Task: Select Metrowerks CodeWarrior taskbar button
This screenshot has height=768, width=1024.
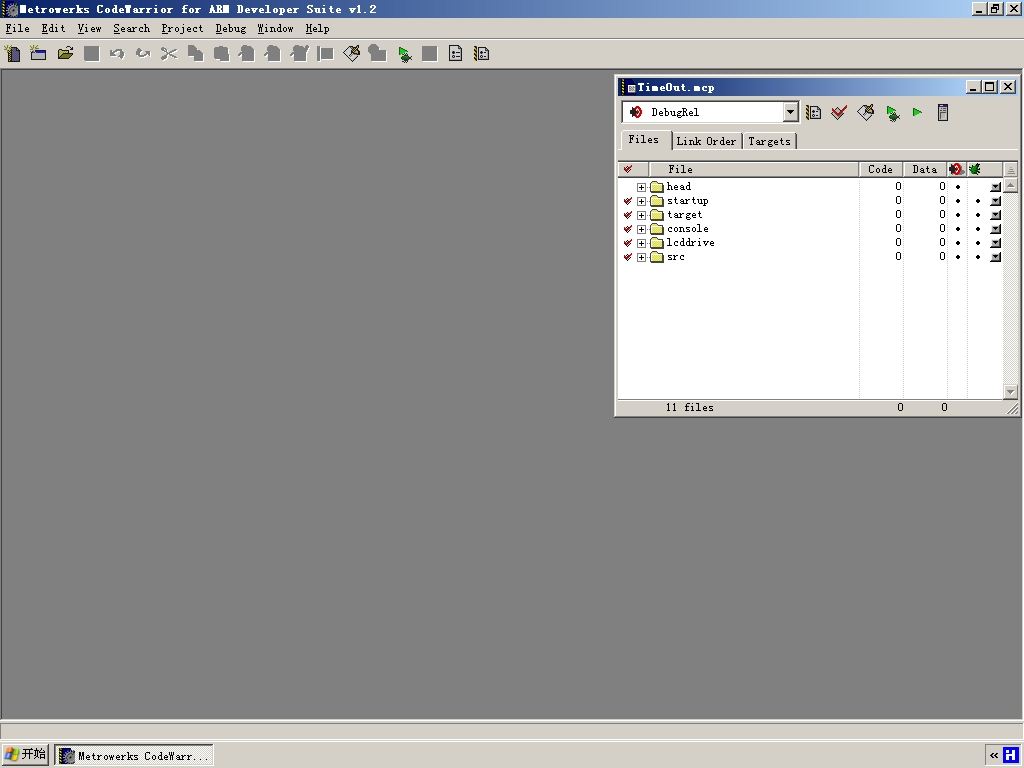Action: (x=134, y=756)
